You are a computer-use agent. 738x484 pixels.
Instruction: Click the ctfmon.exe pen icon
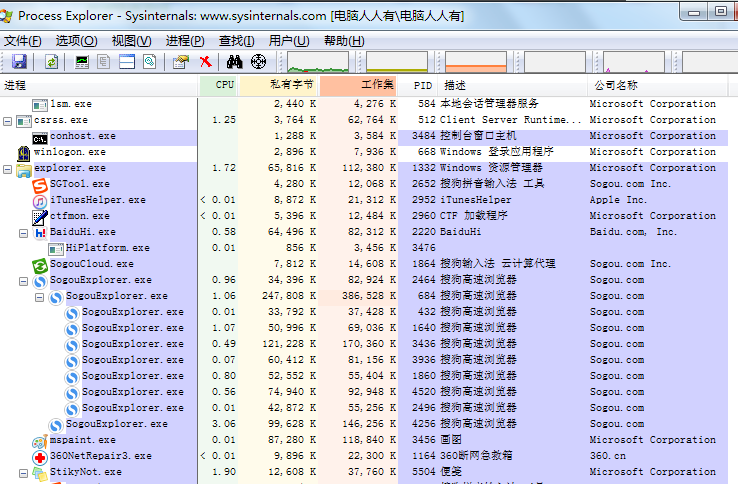[40, 217]
